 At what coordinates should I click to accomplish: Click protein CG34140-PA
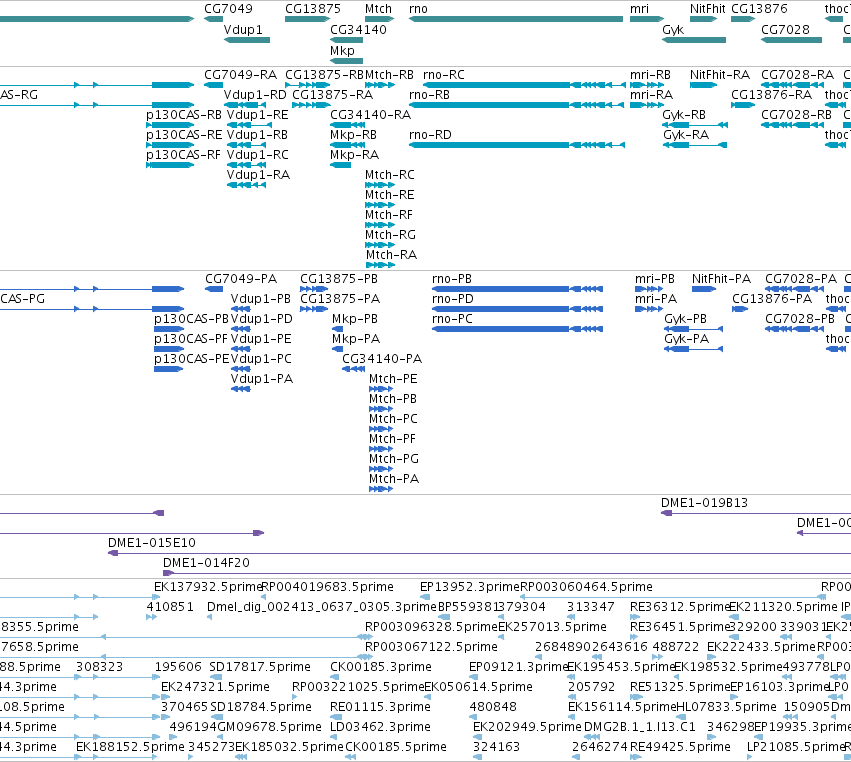click(x=382, y=359)
